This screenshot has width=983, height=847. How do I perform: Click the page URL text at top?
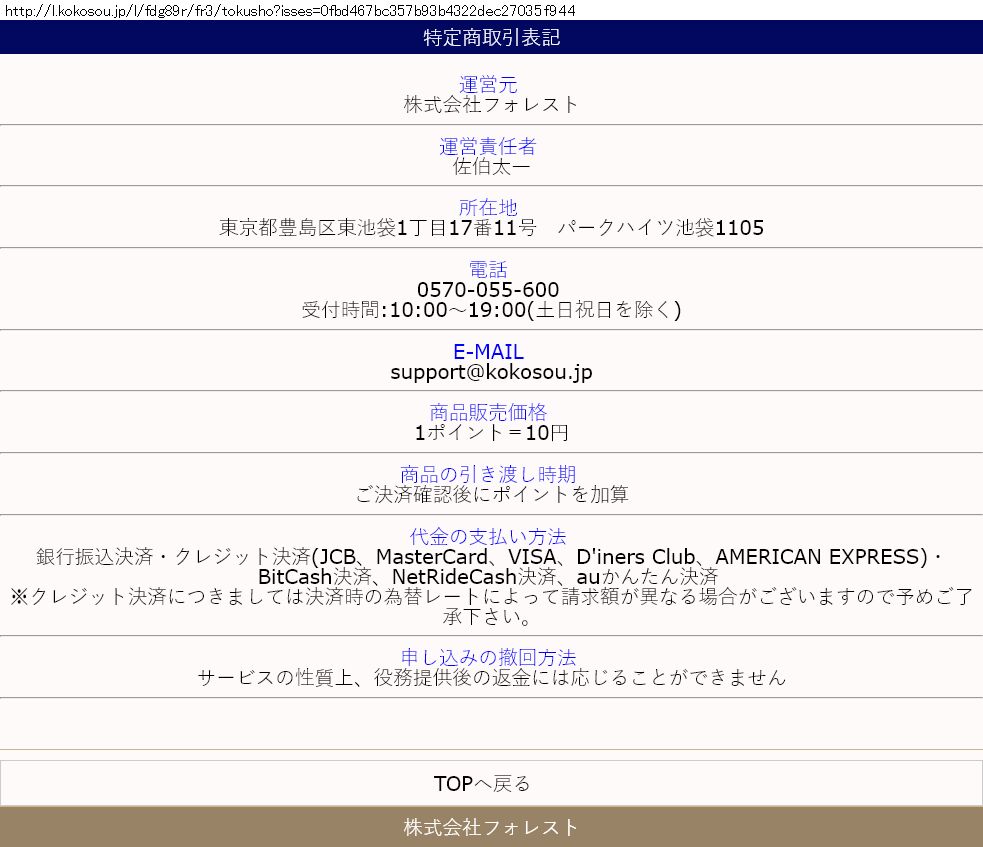[x=288, y=10]
